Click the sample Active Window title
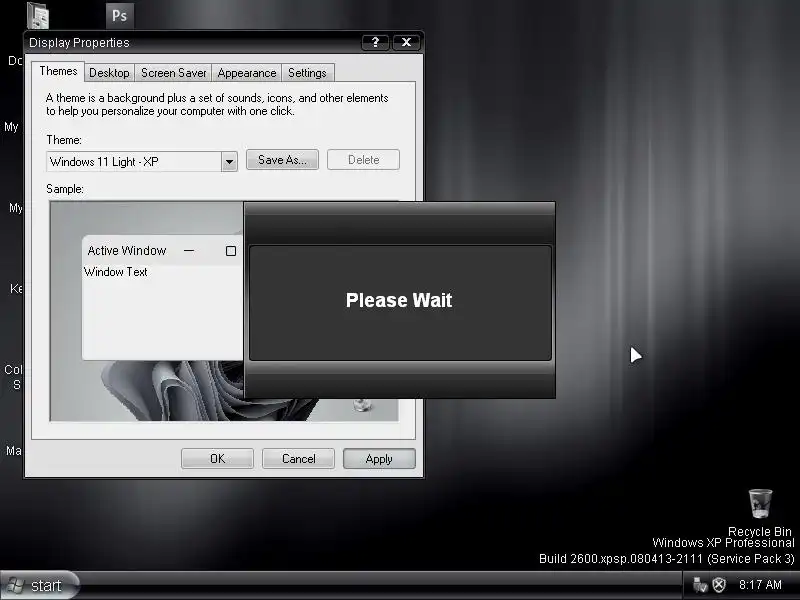 [x=127, y=251]
